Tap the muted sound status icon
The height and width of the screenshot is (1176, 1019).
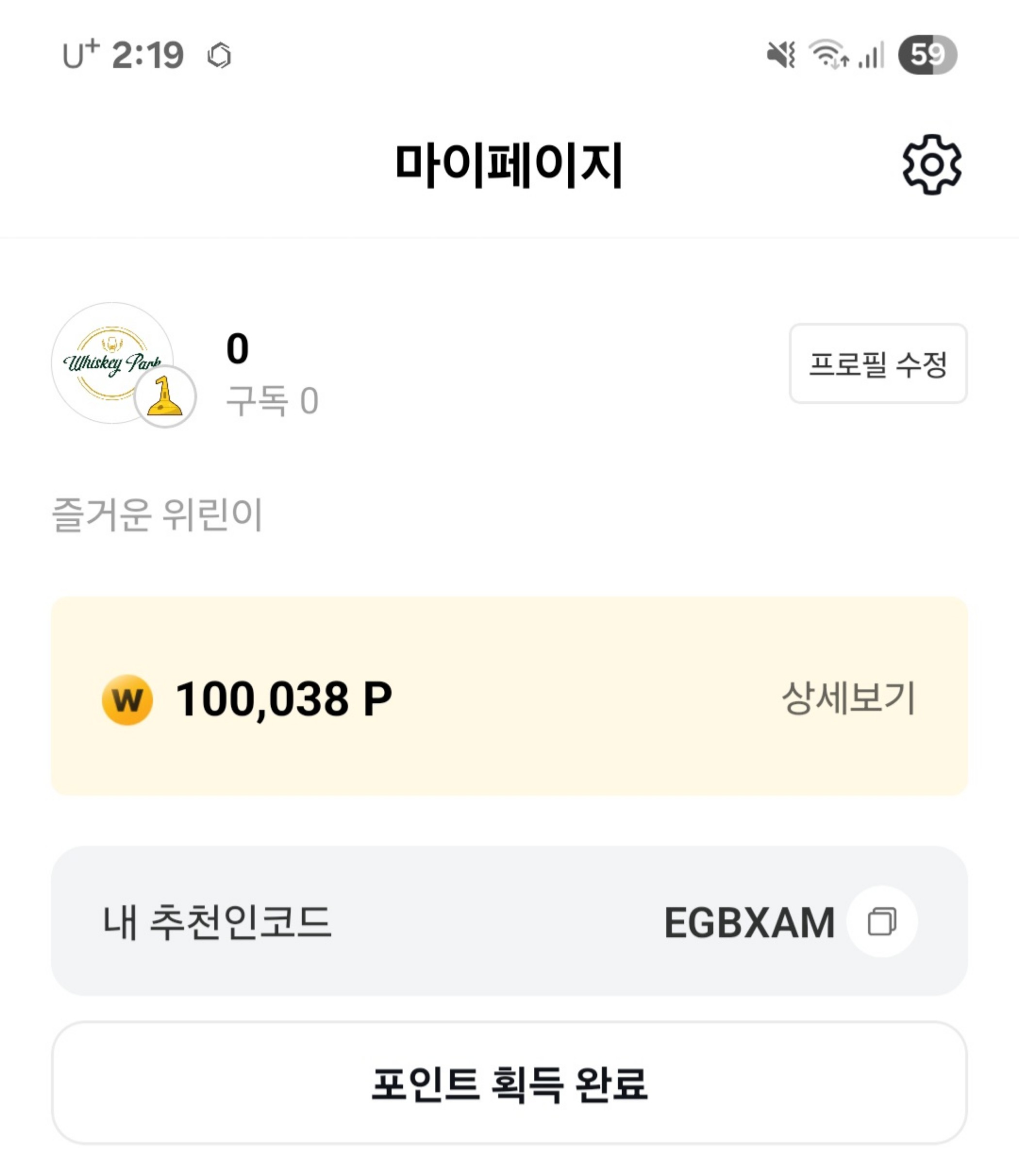tap(781, 56)
